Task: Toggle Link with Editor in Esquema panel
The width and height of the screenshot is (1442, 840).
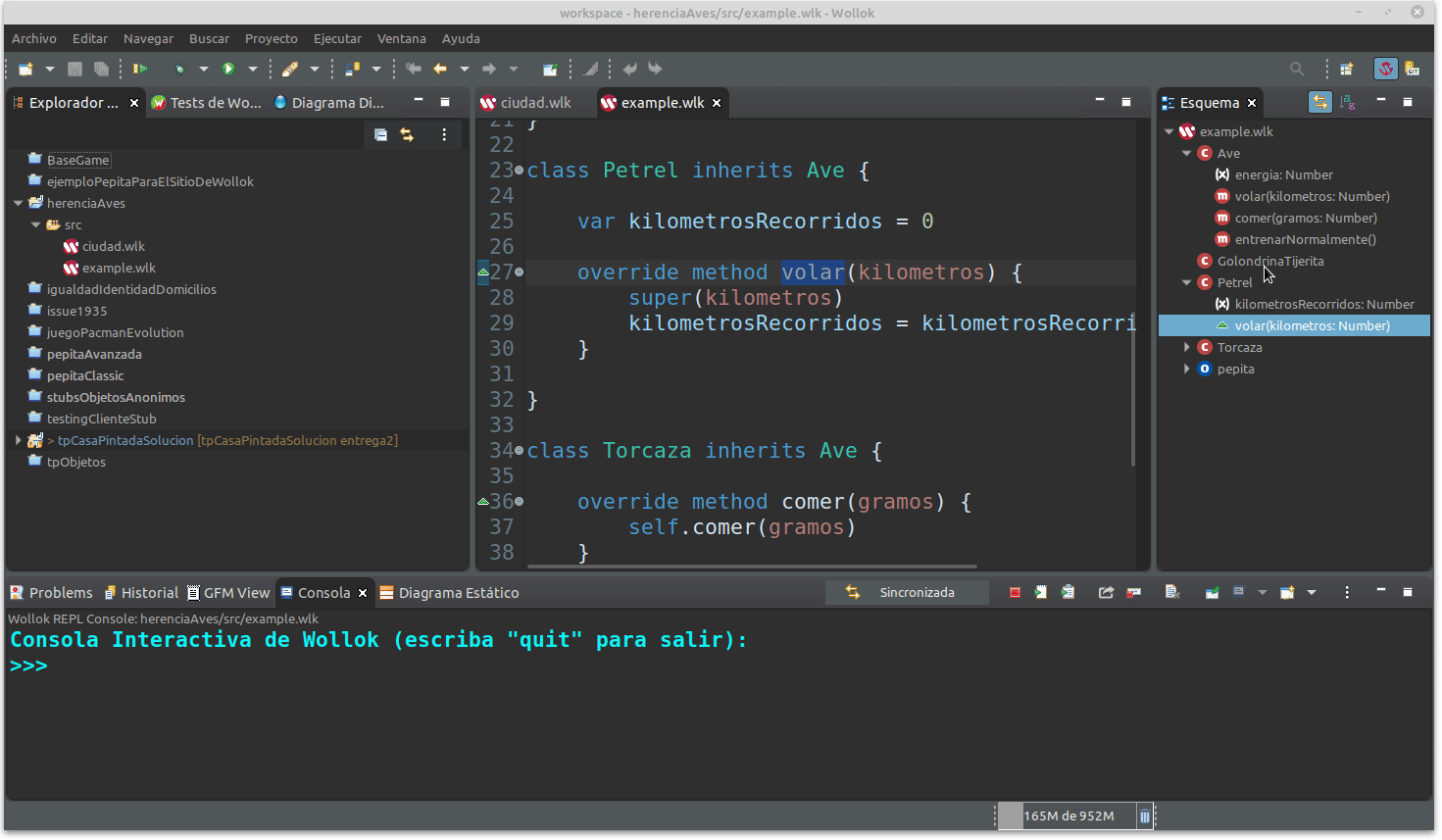Action: (x=1320, y=102)
